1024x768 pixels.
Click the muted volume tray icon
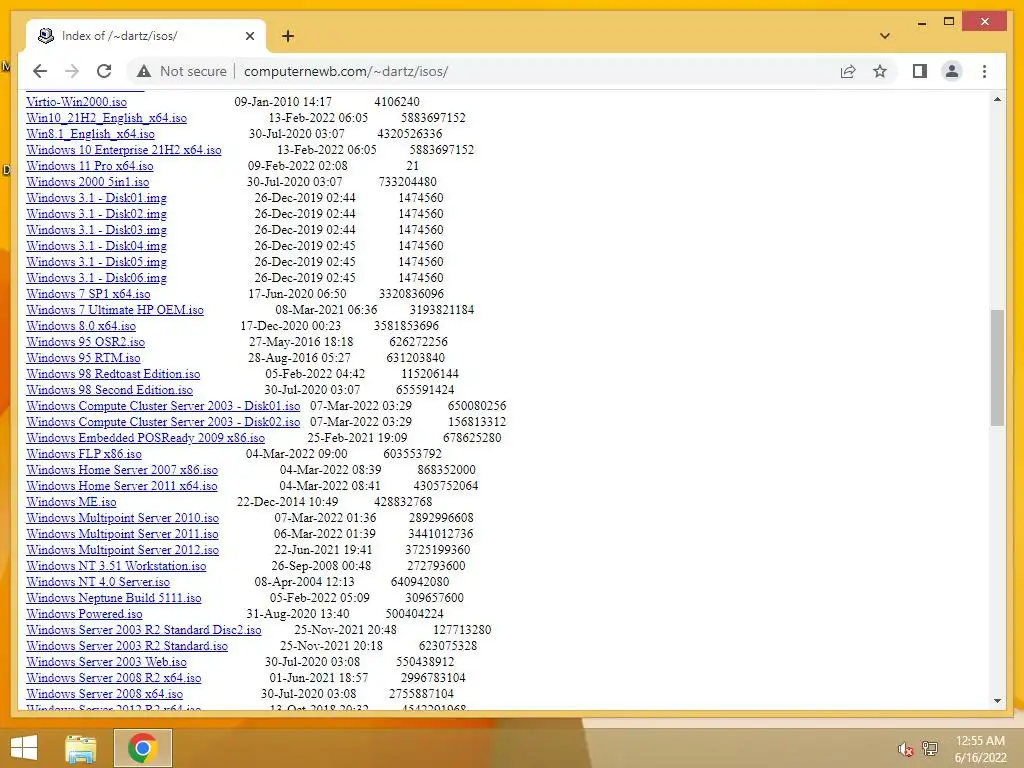coord(905,749)
